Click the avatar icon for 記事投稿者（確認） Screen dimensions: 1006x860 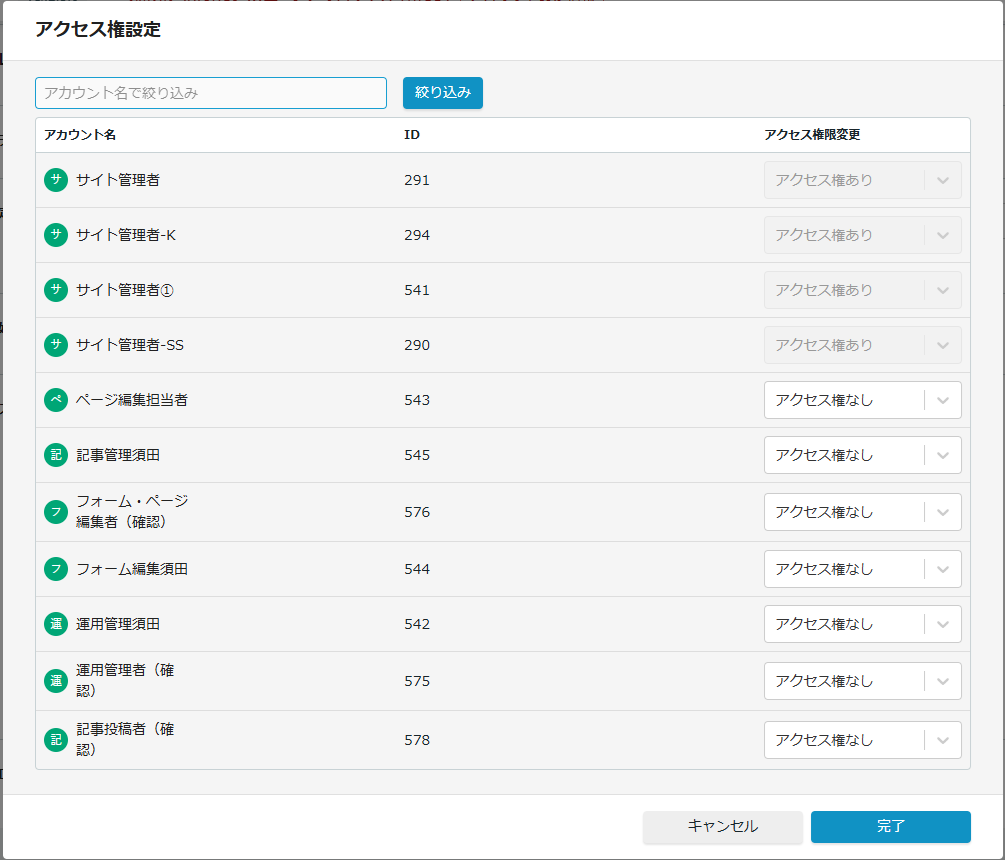click(x=56, y=740)
